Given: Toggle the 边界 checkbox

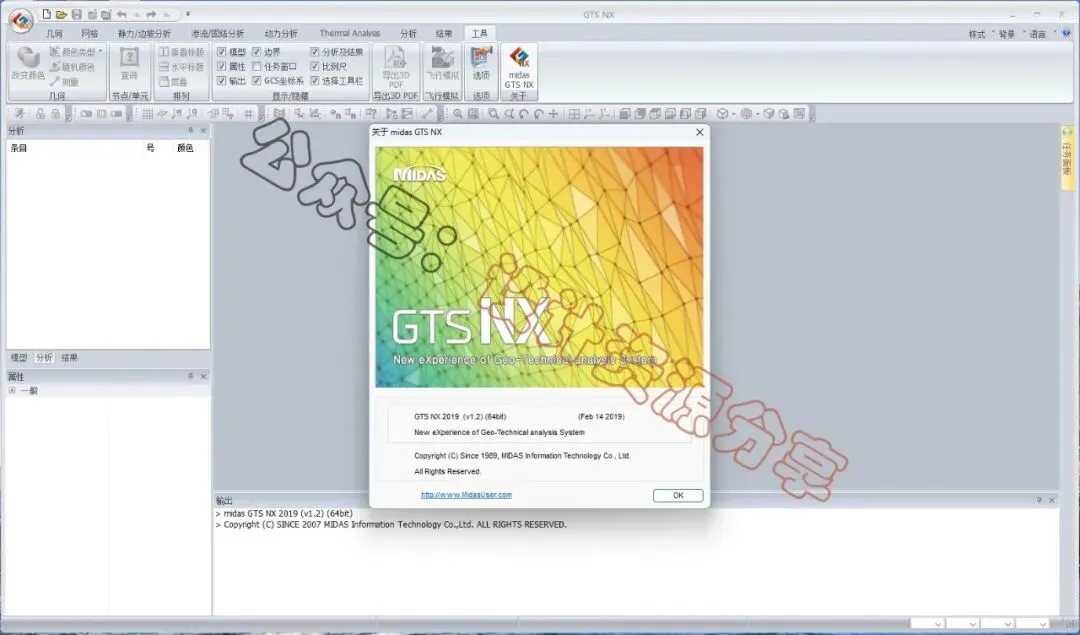Looking at the screenshot, I should 256,52.
